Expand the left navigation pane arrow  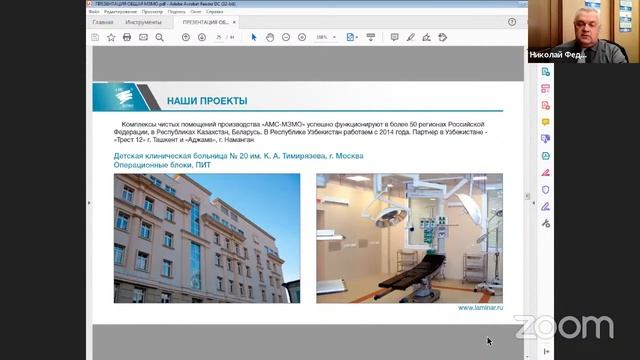[89, 203]
